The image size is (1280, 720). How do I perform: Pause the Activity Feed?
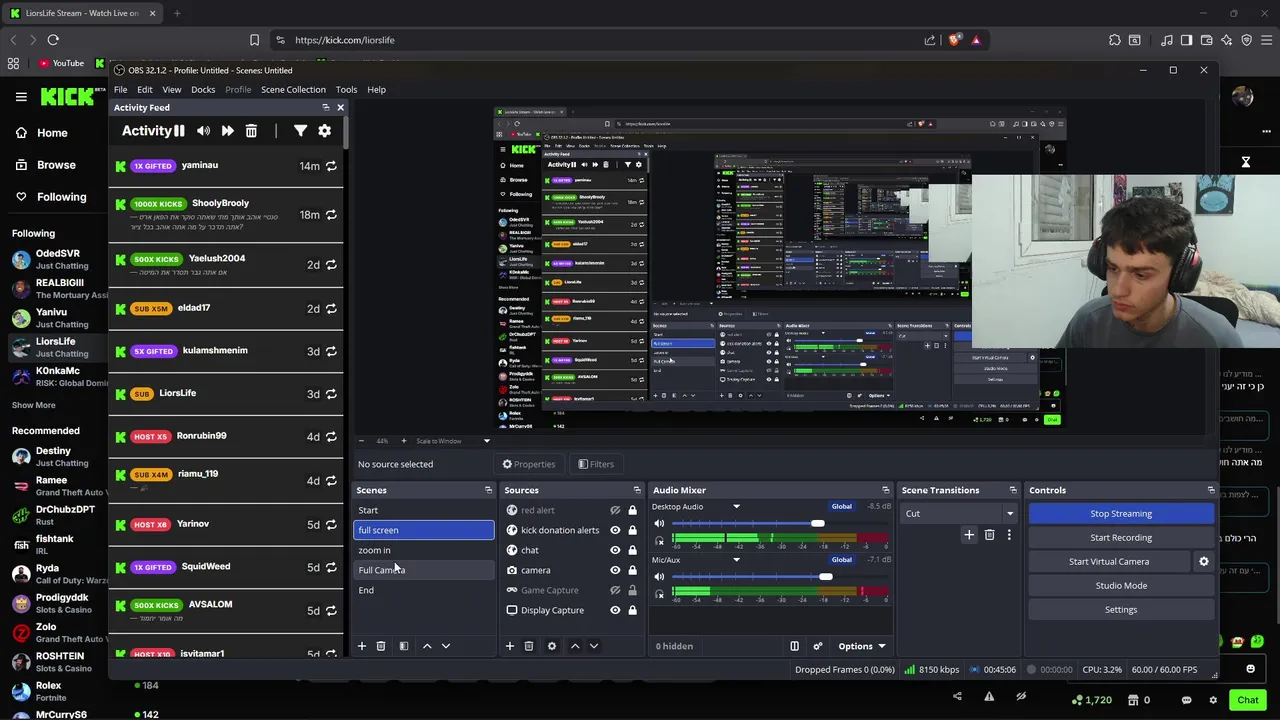point(179,131)
